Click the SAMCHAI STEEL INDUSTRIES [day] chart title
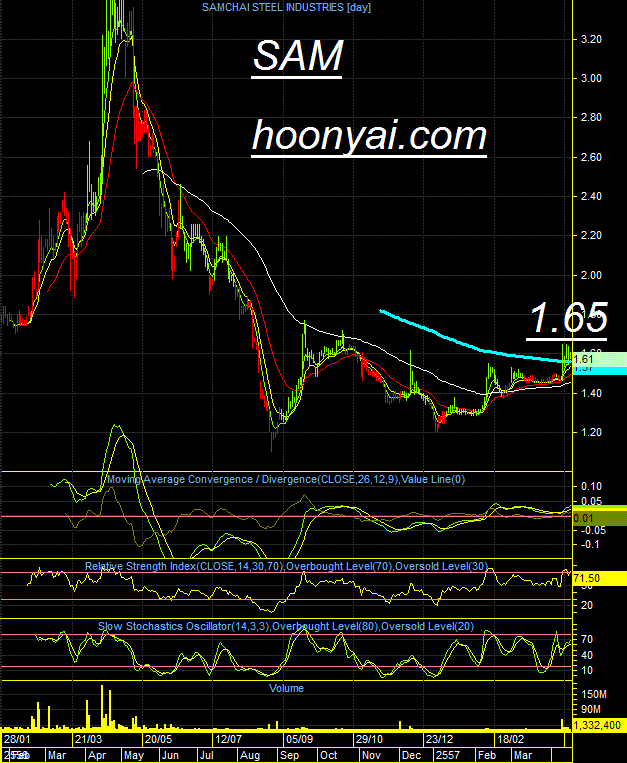Viewport: 627px width, 763px height. (x=287, y=7)
